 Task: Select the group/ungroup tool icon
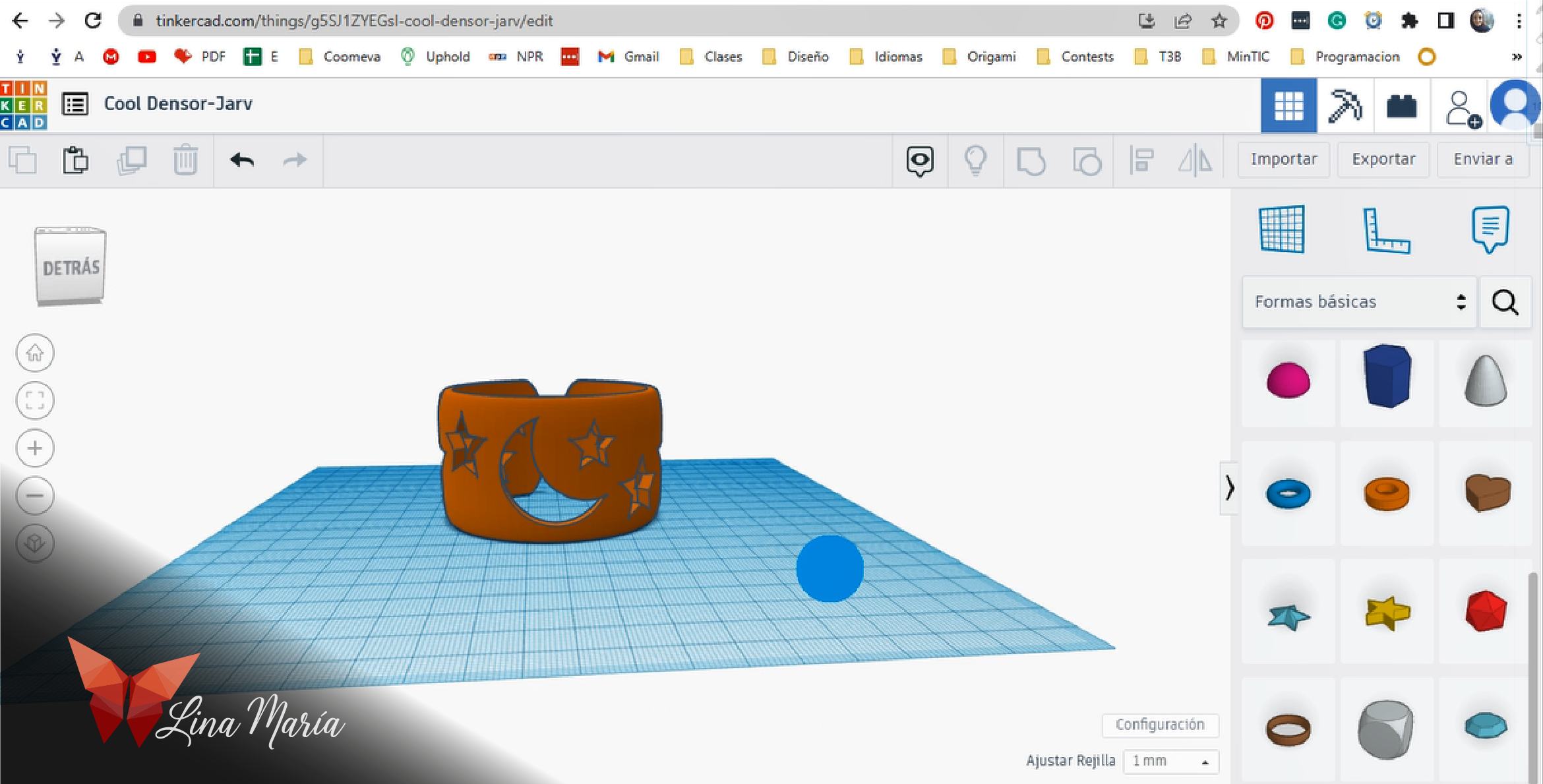click(1031, 159)
